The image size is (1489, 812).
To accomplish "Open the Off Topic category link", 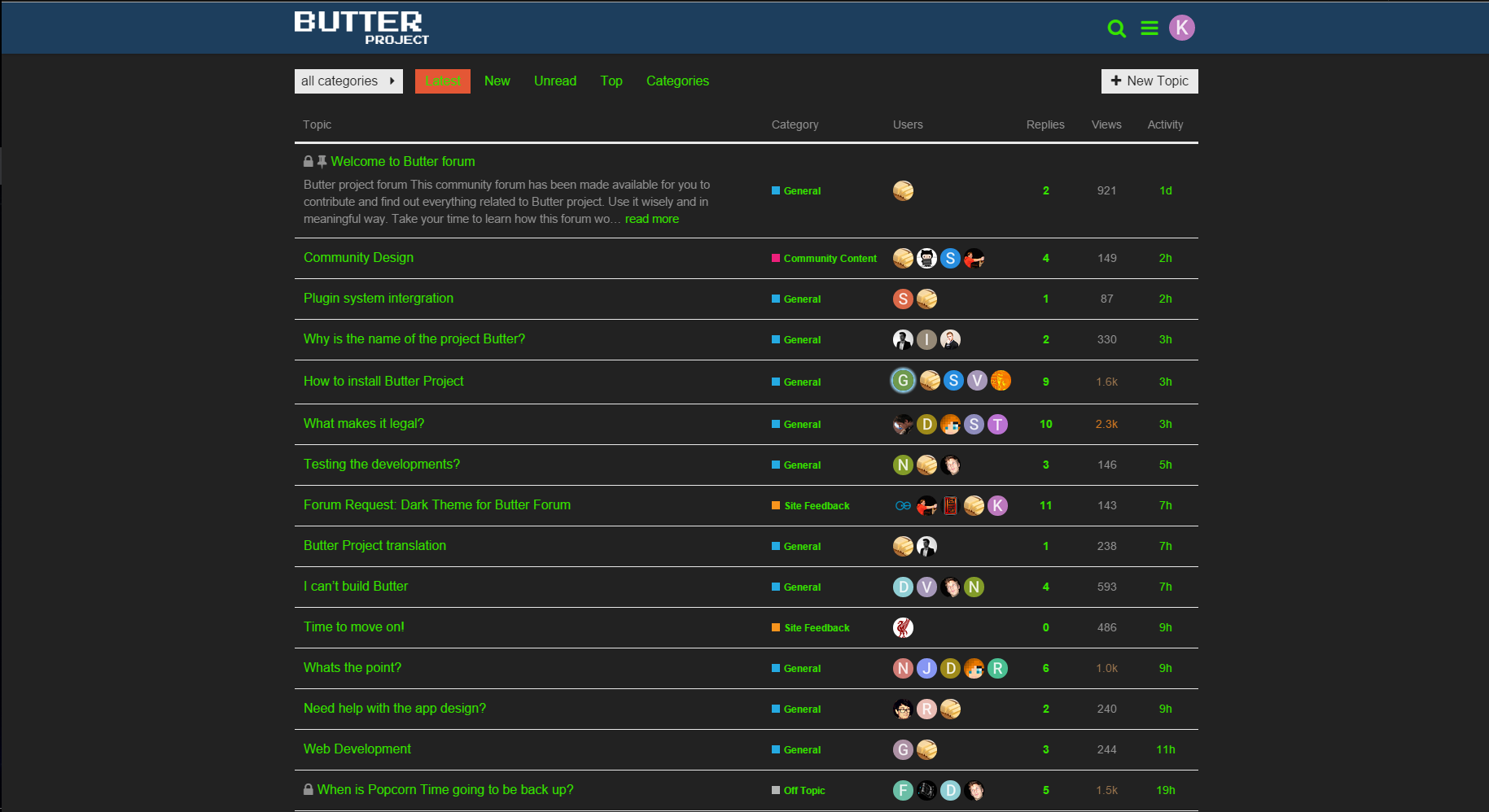I will [x=799, y=791].
